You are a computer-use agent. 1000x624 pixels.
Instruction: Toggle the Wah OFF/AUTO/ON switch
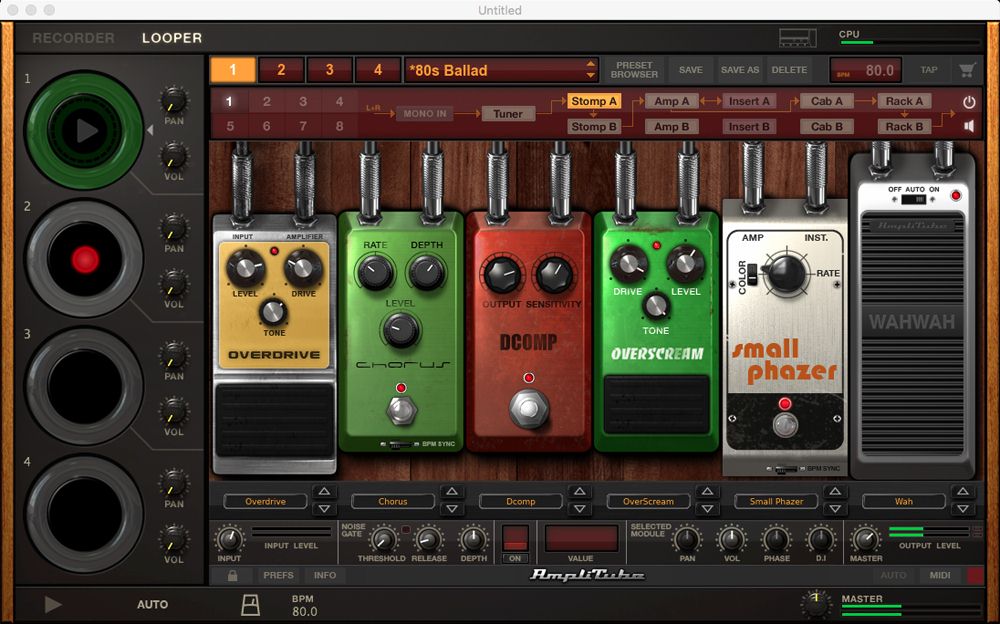[911, 198]
